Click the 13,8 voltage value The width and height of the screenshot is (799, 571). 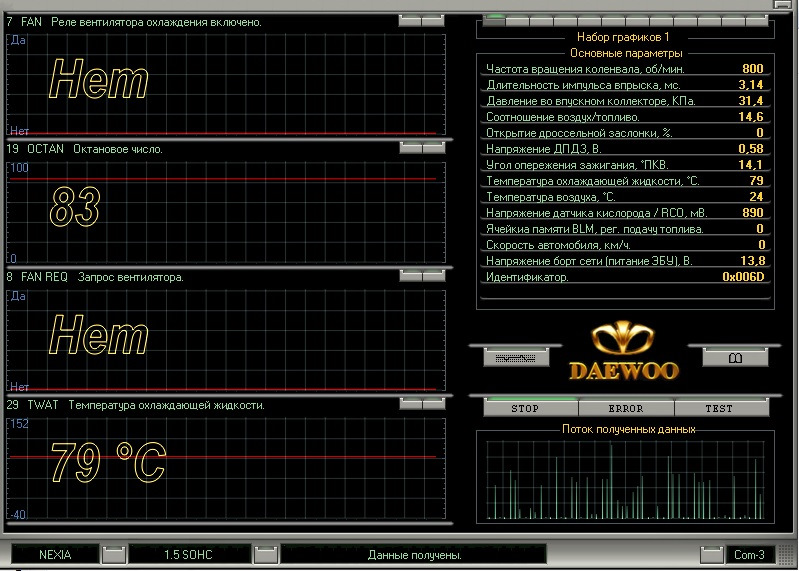pyautogui.click(x=752, y=261)
